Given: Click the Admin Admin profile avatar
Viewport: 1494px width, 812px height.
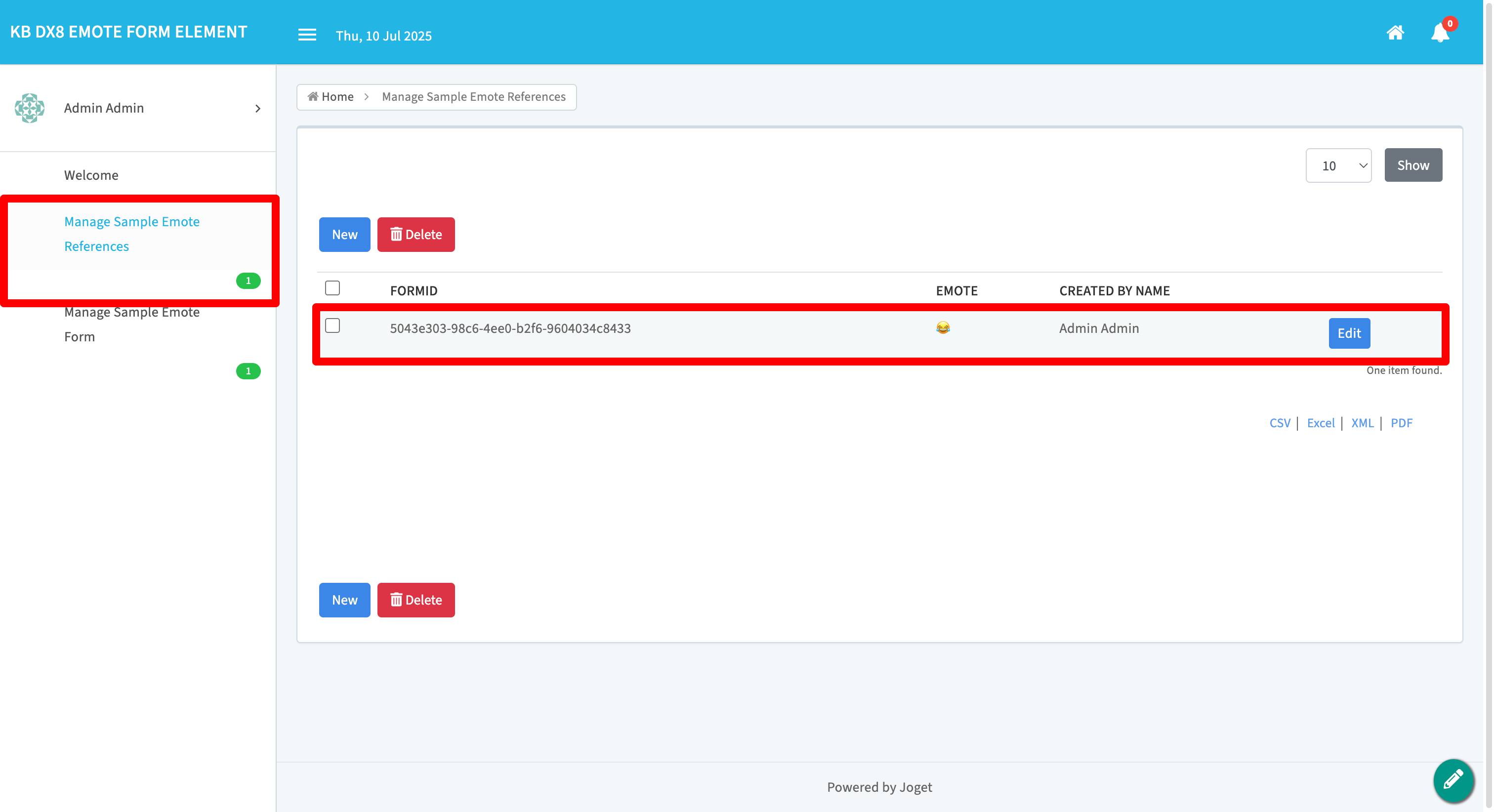Looking at the screenshot, I should [30, 108].
